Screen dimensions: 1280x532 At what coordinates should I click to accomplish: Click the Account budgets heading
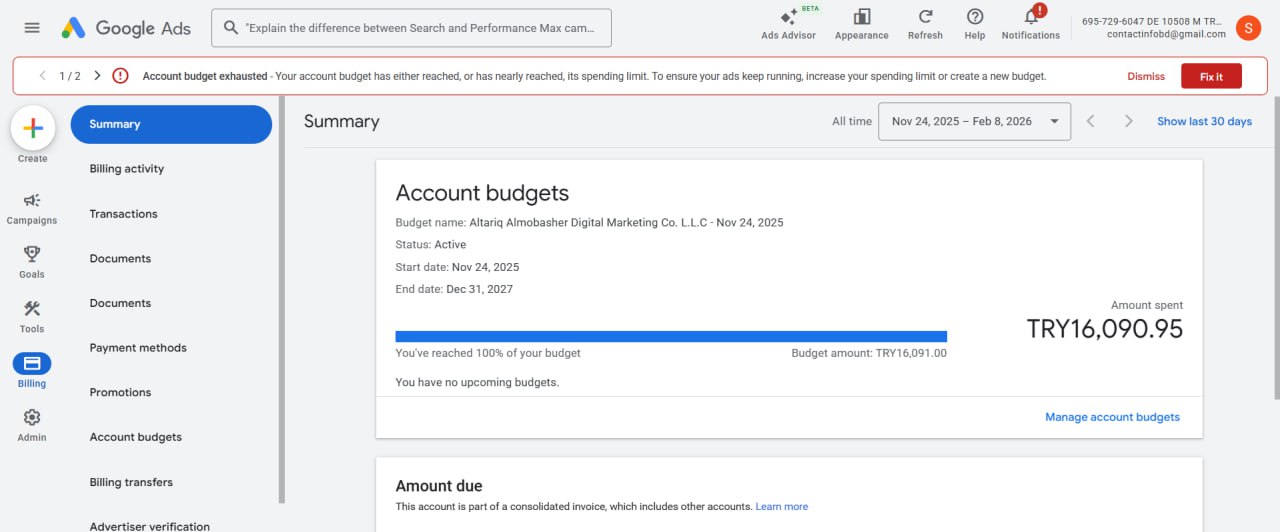pos(482,193)
